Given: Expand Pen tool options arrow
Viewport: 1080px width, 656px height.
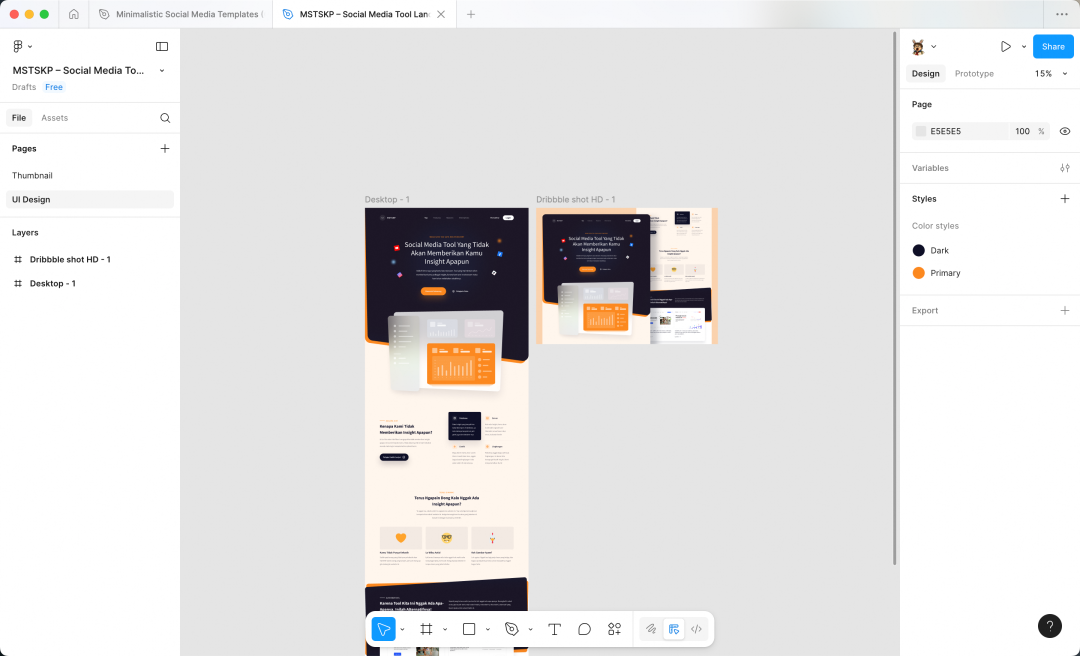Looking at the screenshot, I should [530, 628].
